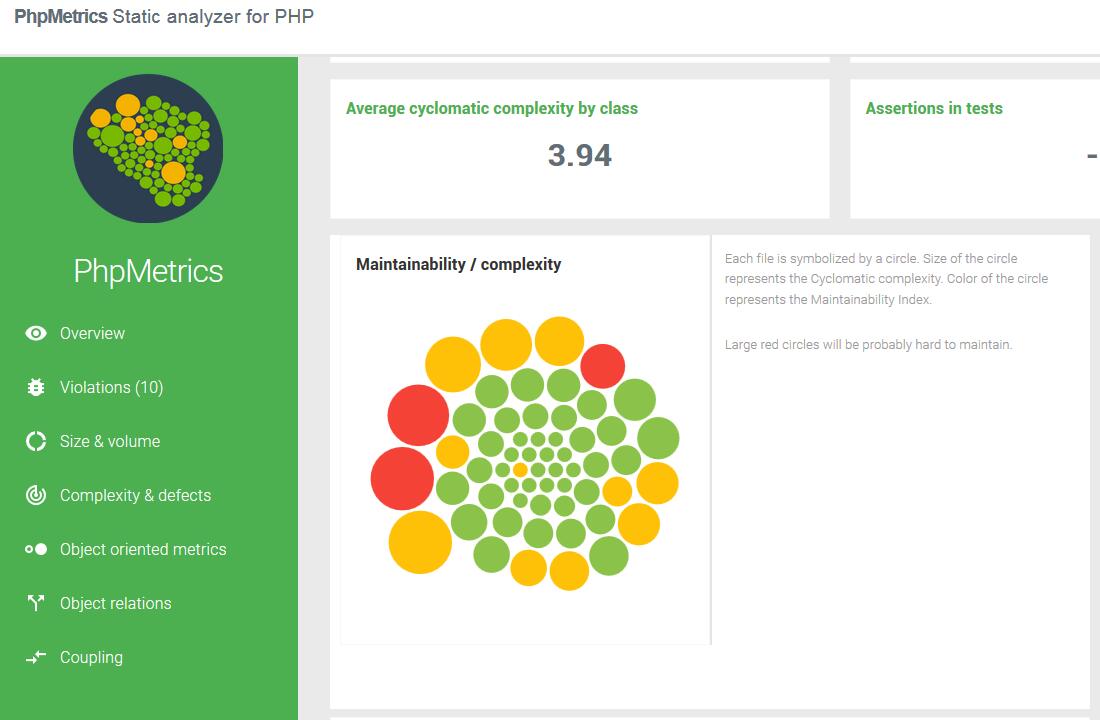
Task: Navigate to the Coupling page
Action: [x=91, y=658]
